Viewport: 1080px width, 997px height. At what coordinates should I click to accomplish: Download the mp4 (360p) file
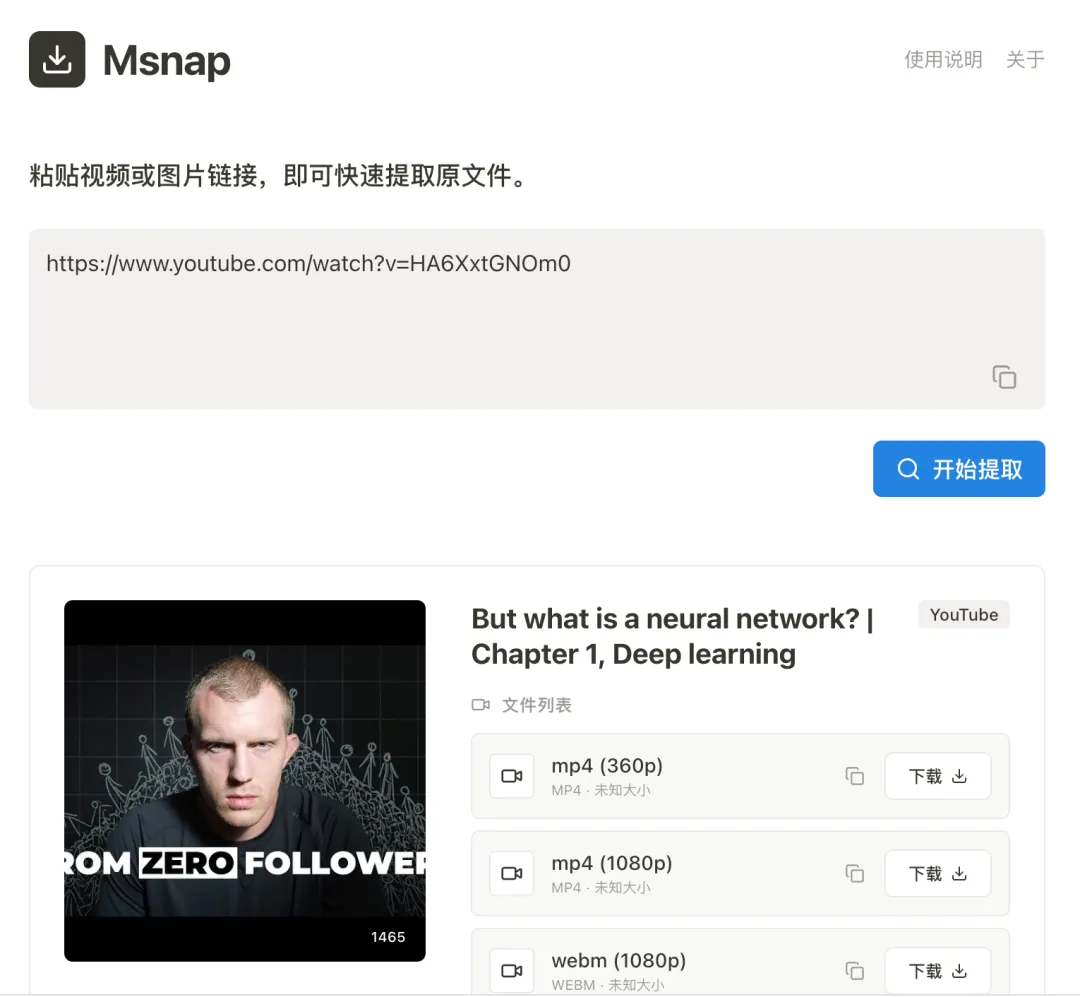[x=938, y=776]
